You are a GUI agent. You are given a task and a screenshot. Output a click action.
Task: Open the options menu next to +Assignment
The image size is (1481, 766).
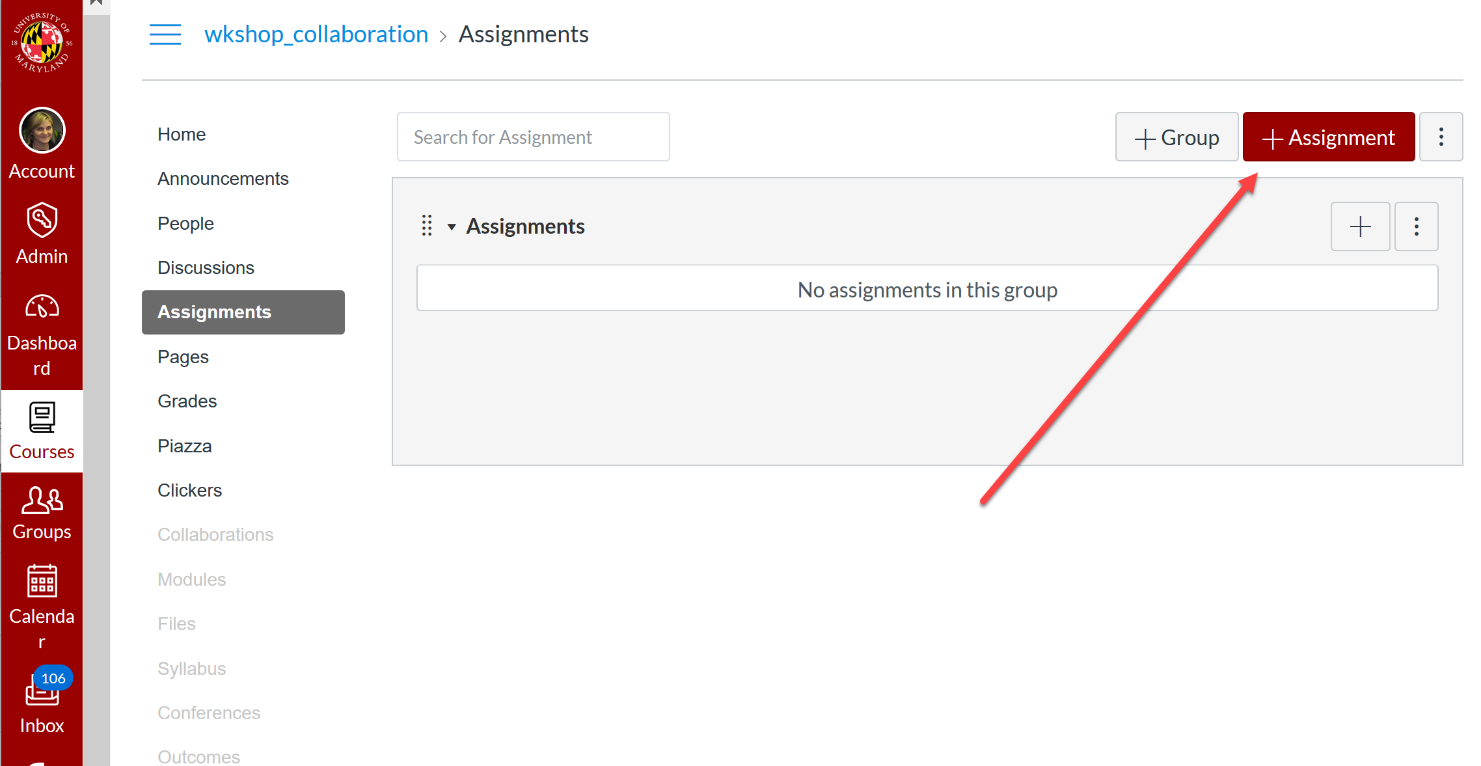click(x=1441, y=137)
